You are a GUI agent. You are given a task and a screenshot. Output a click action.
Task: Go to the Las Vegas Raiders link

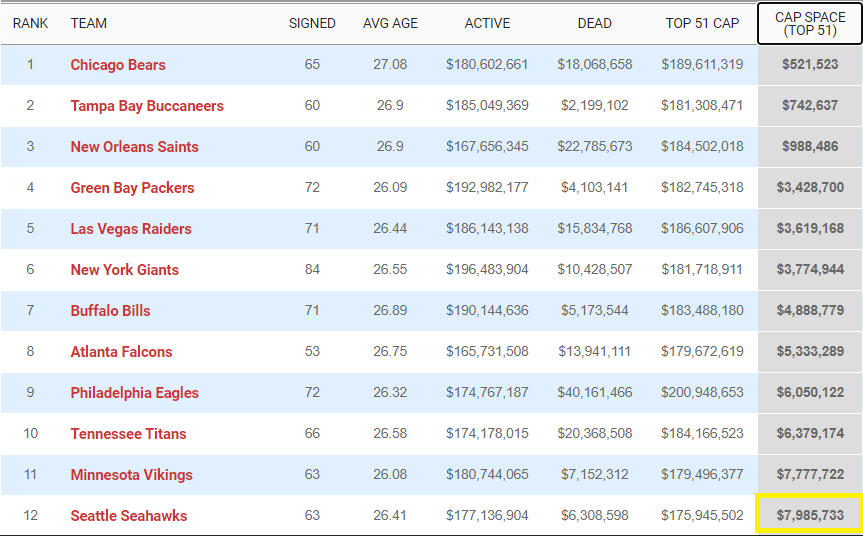coord(131,229)
